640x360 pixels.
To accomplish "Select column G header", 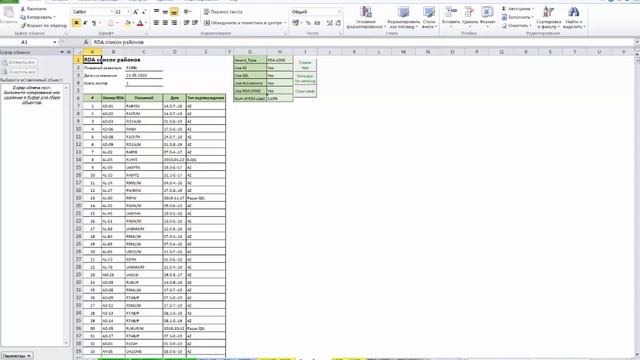I will 250,52.
